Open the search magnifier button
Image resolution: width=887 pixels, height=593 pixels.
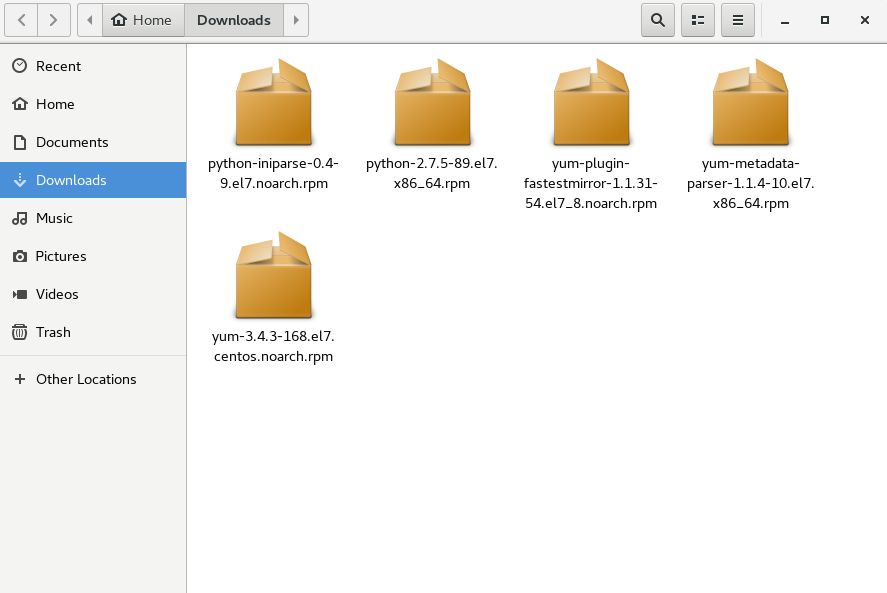[x=657, y=20]
